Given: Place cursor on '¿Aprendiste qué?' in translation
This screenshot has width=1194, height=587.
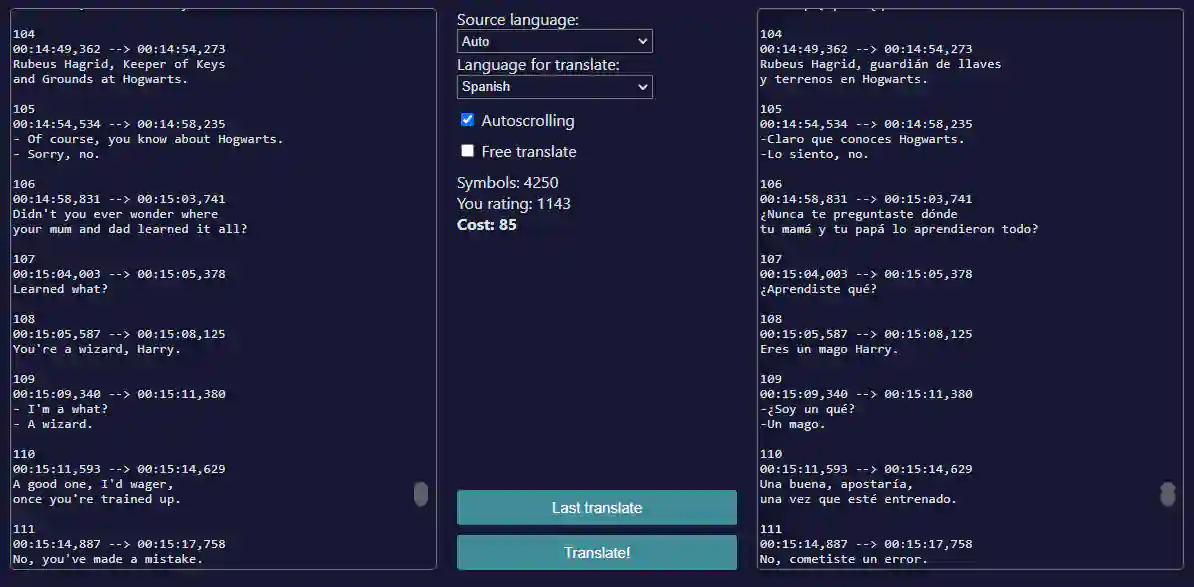Looking at the screenshot, I should (x=818, y=289).
